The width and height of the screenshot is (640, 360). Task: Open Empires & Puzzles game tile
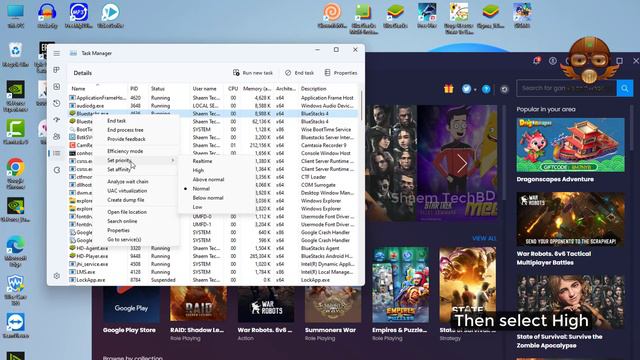(x=400, y=285)
